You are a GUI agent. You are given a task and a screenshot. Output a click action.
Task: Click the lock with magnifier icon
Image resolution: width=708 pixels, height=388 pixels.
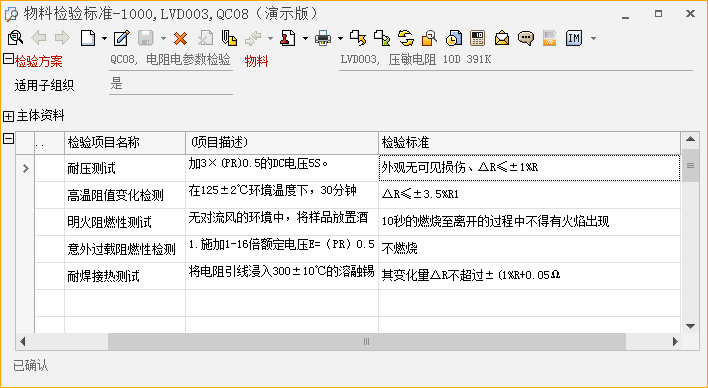429,38
